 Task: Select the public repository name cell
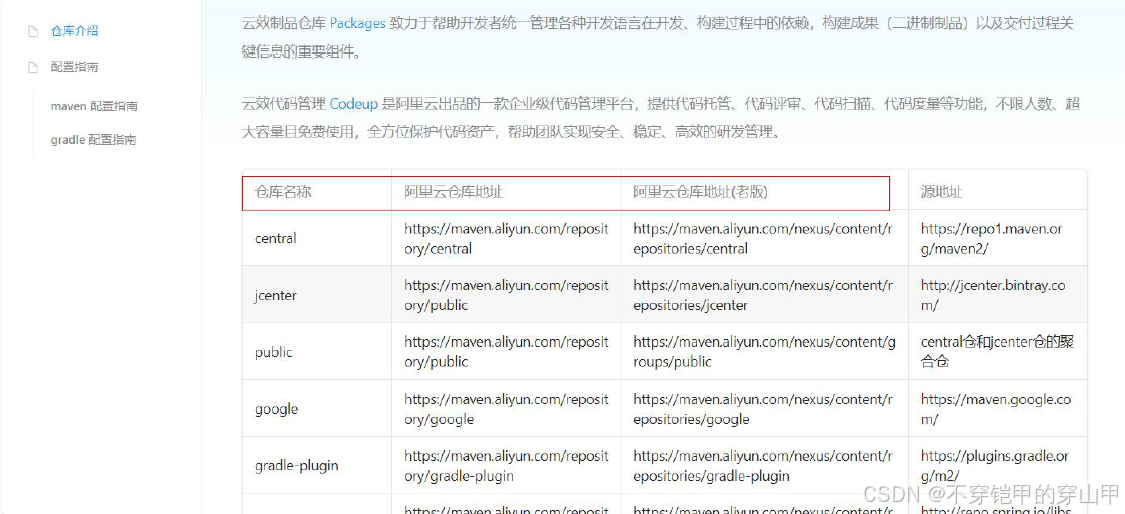[x=273, y=352]
